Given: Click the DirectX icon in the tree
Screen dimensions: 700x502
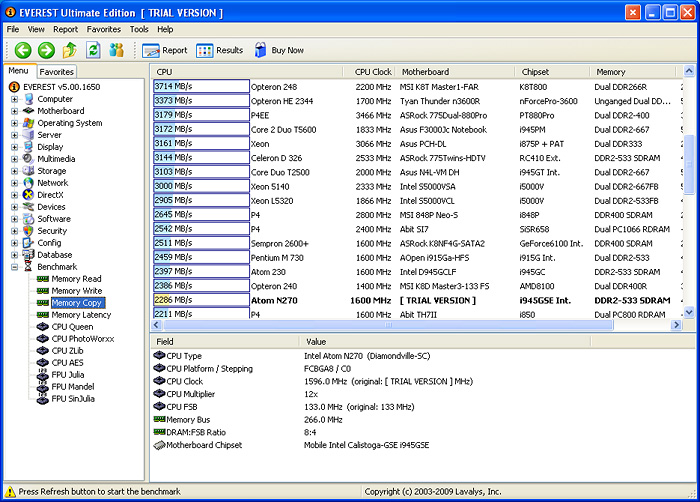Looking at the screenshot, I should 29,195.
